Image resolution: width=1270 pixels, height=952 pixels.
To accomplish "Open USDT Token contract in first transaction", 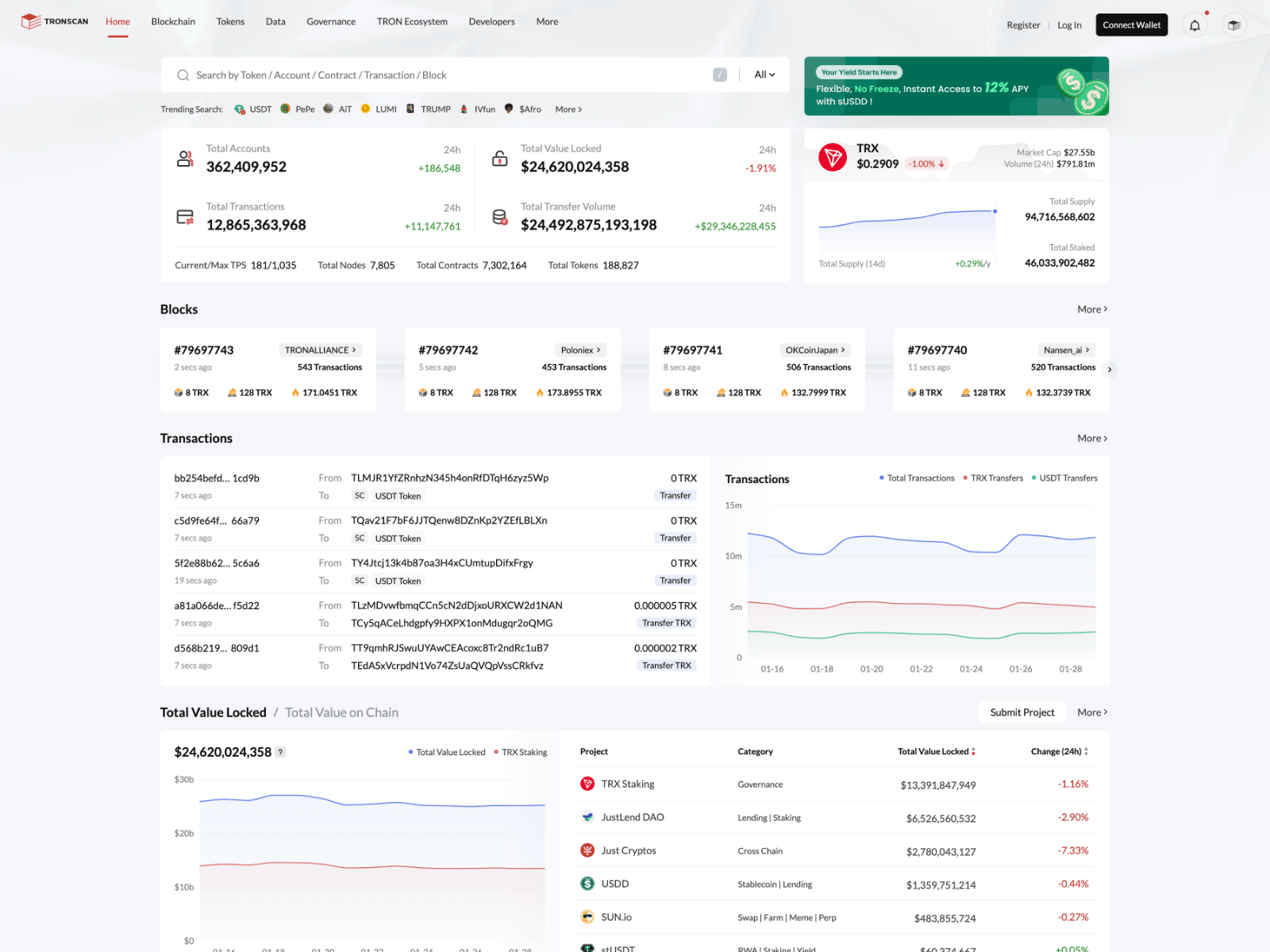I will (398, 496).
